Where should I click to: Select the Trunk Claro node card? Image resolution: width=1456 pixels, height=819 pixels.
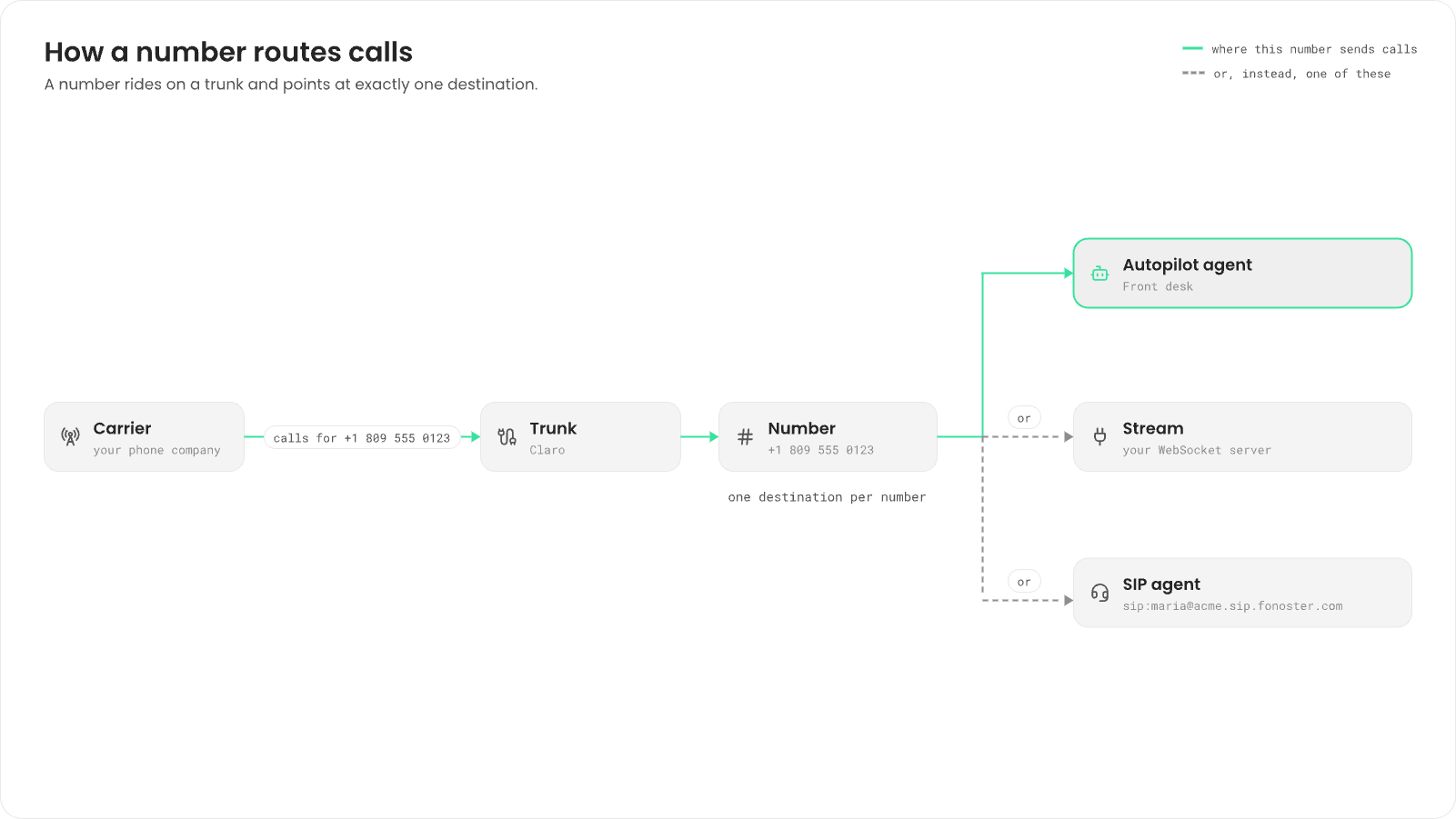(x=580, y=436)
